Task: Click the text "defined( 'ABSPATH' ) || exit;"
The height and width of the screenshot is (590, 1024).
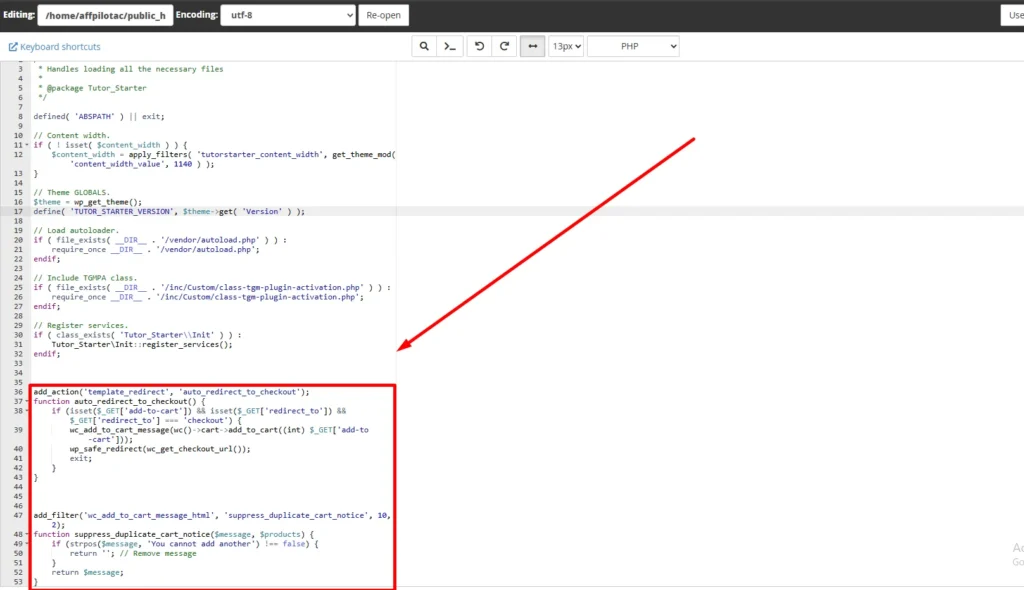Action: (99, 116)
